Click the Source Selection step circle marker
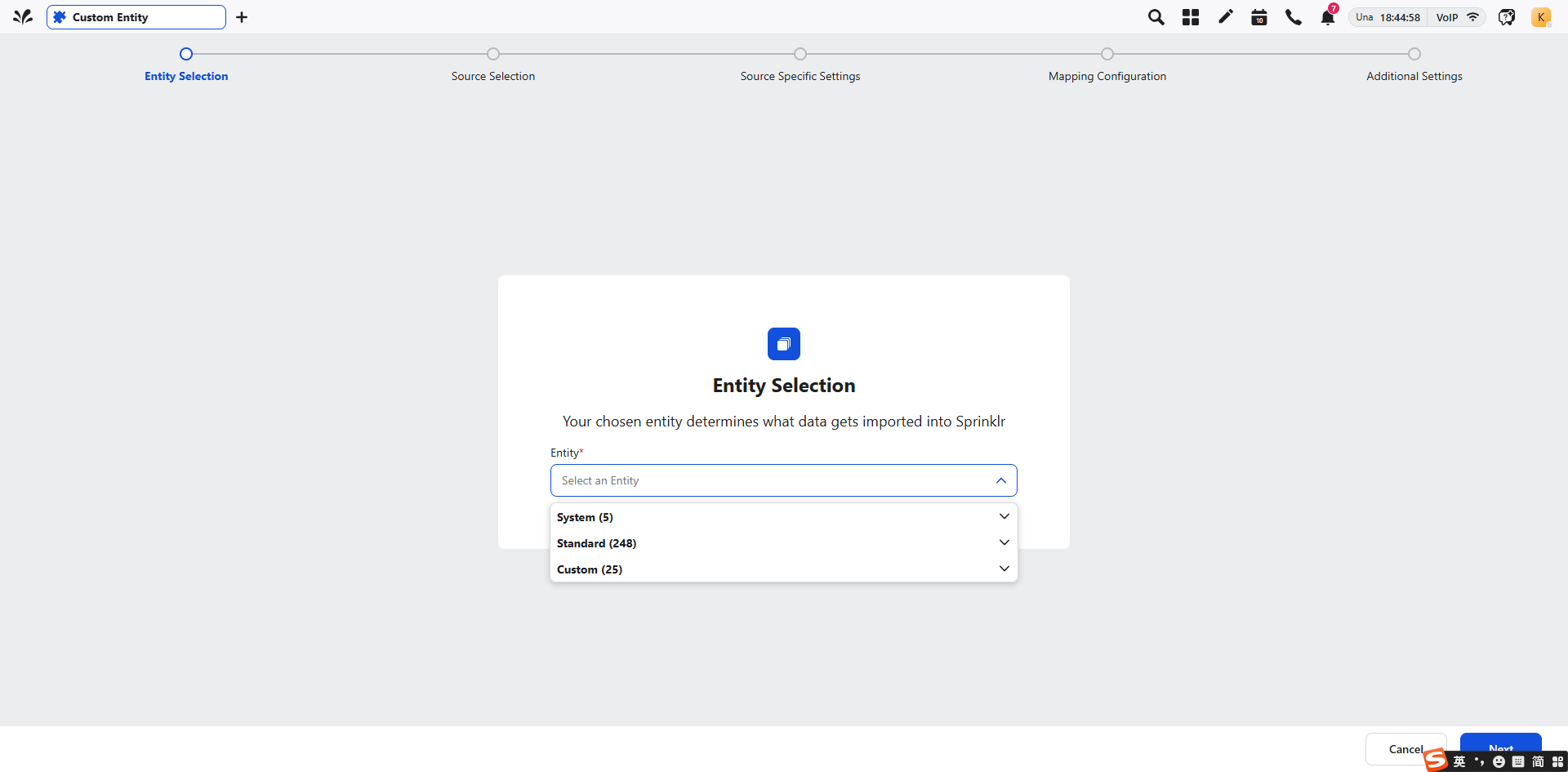 493,54
